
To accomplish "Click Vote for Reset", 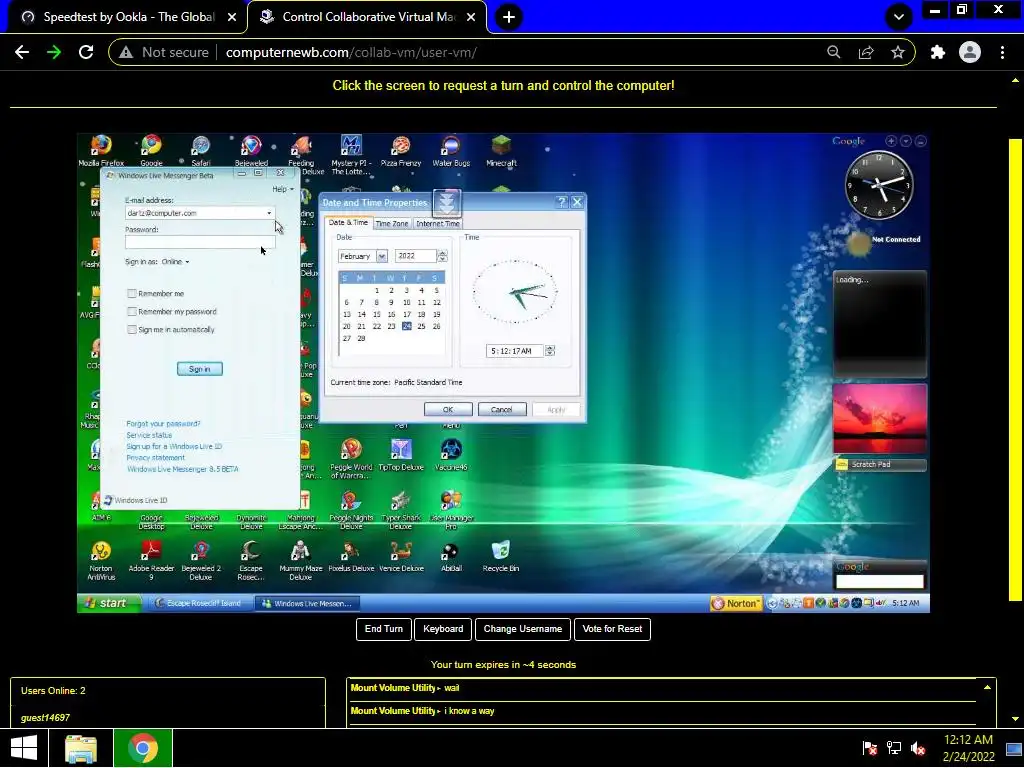I will (612, 629).
